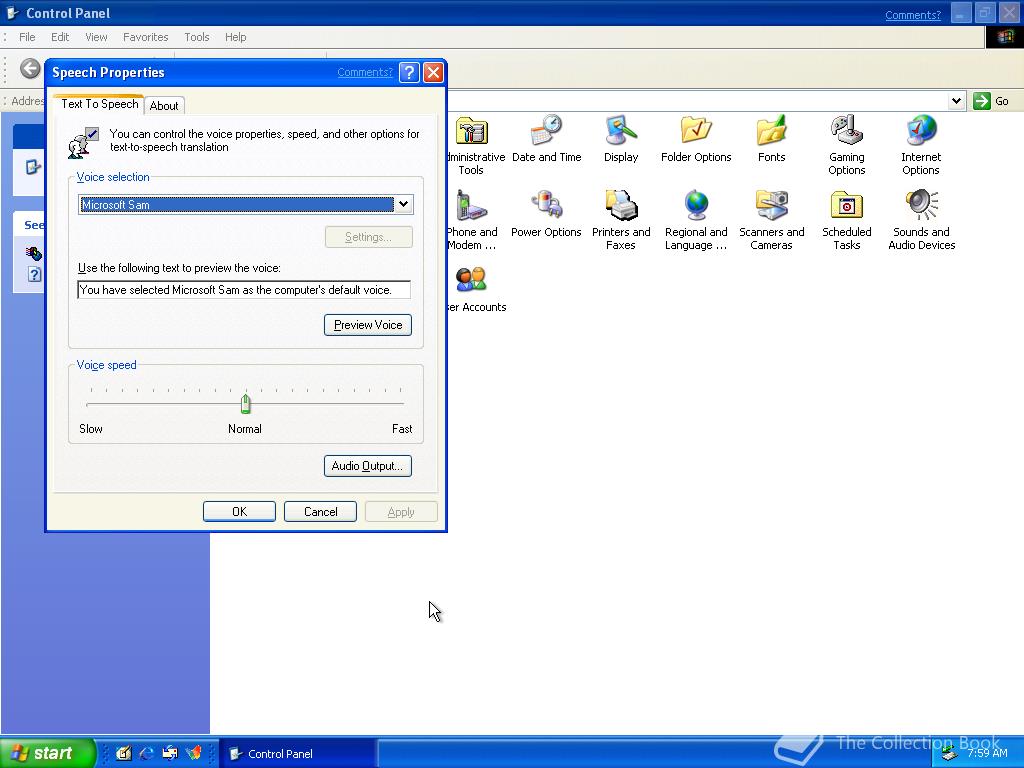Screen dimensions: 1024x768
Task: Click the Windows flag logo in menu bar corner
Action: click(x=1005, y=37)
